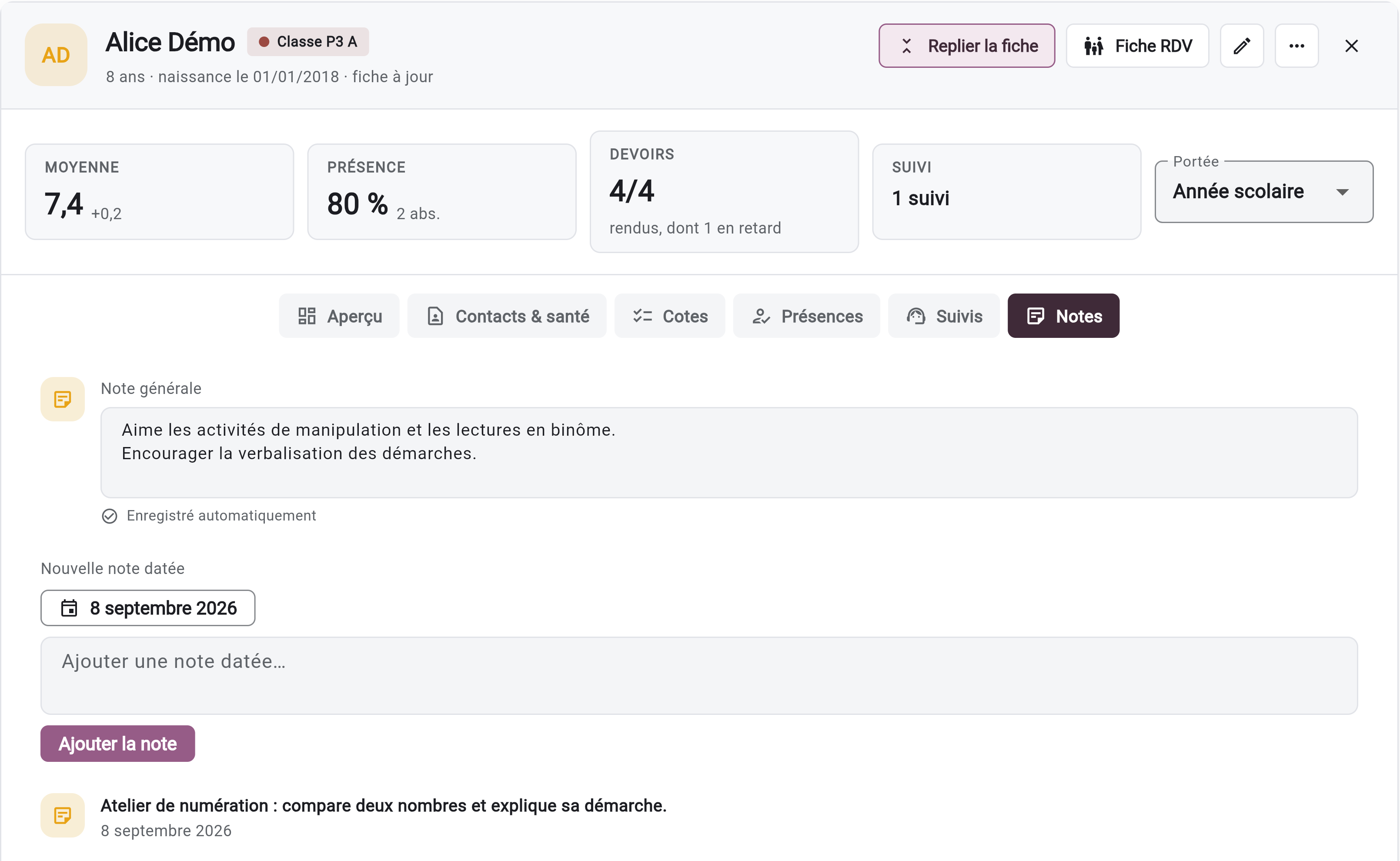This screenshot has width=1400, height=861.
Task: Click the Moyenne 7,4 card
Action: [x=160, y=192]
